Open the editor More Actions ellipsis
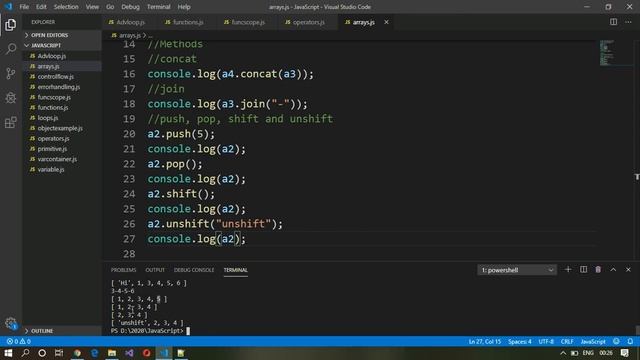 pyautogui.click(x=628, y=22)
